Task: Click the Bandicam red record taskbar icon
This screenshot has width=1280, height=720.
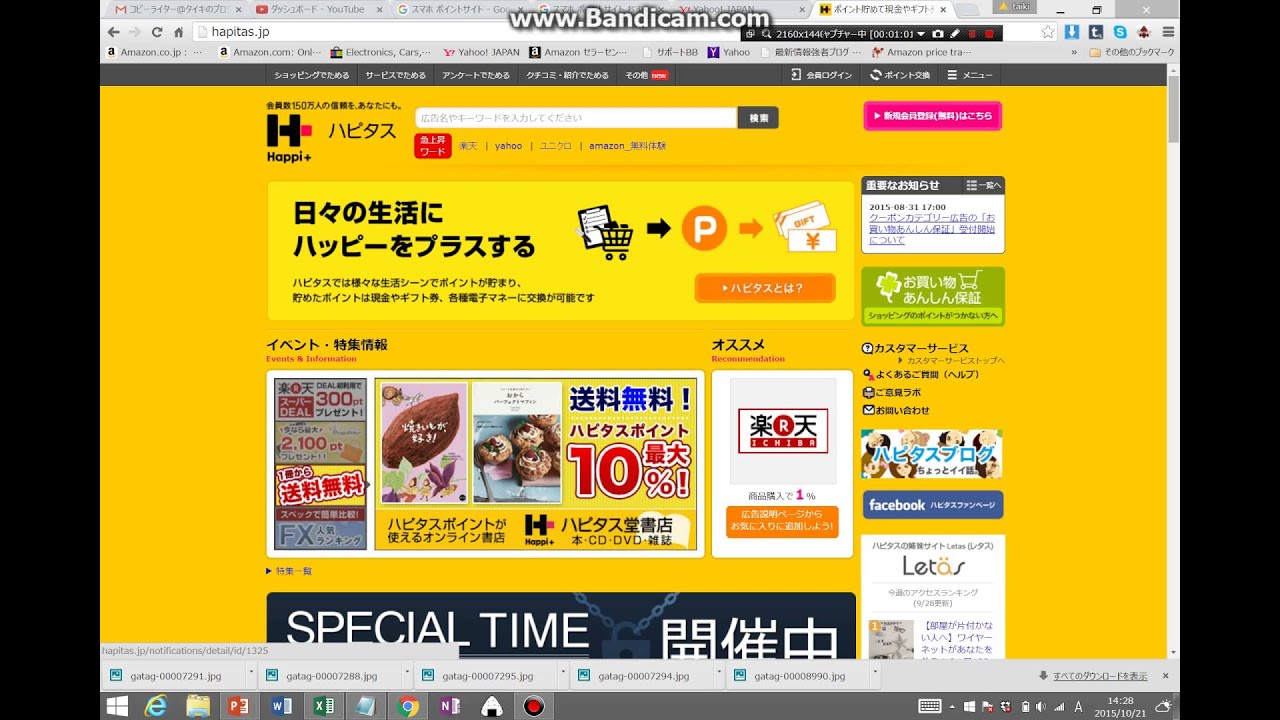Action: click(x=534, y=706)
